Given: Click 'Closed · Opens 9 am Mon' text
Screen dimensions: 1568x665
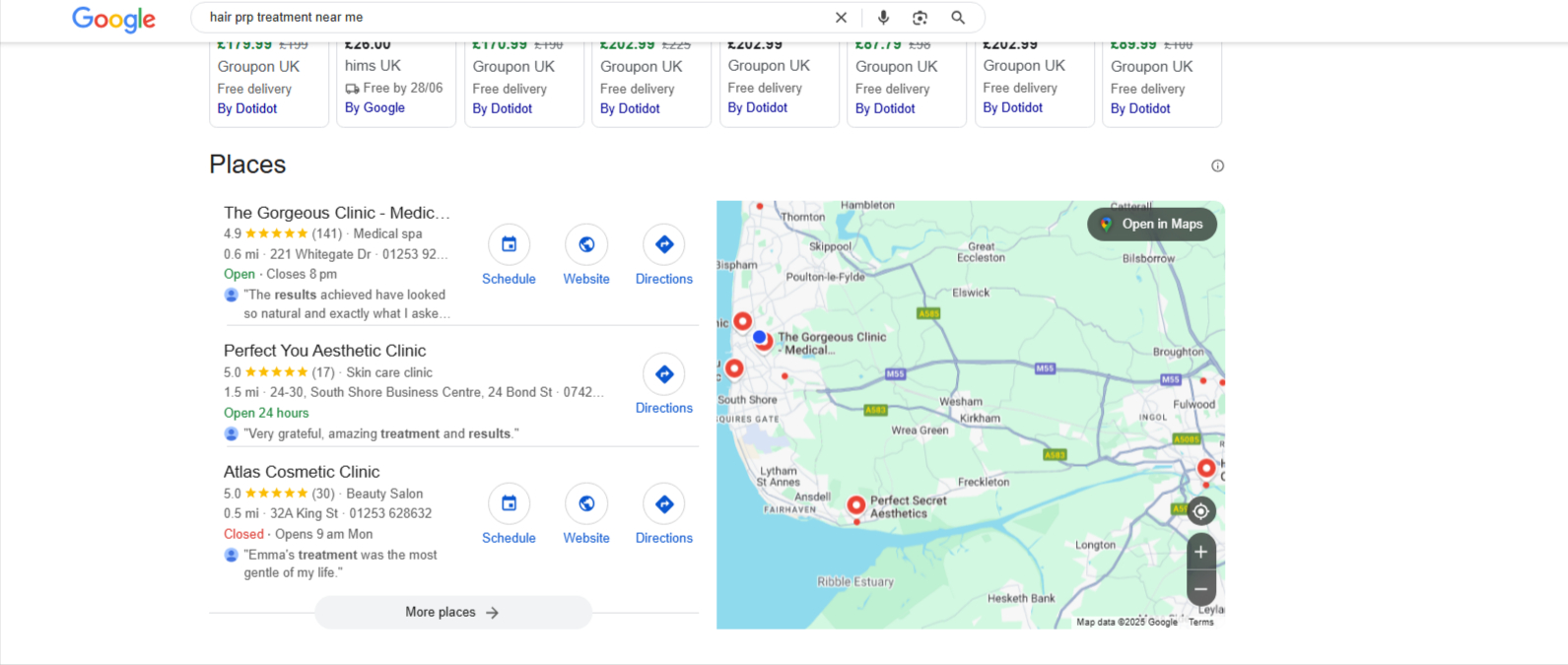Looking at the screenshot, I should [298, 534].
